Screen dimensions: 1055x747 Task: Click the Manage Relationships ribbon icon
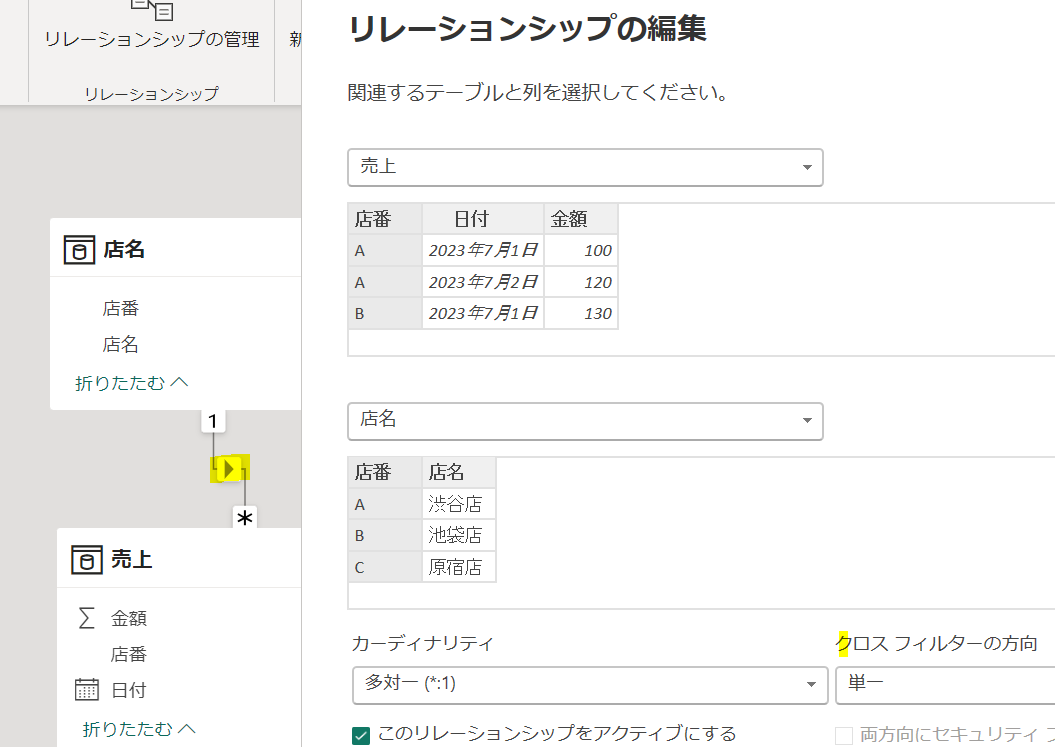151,8
